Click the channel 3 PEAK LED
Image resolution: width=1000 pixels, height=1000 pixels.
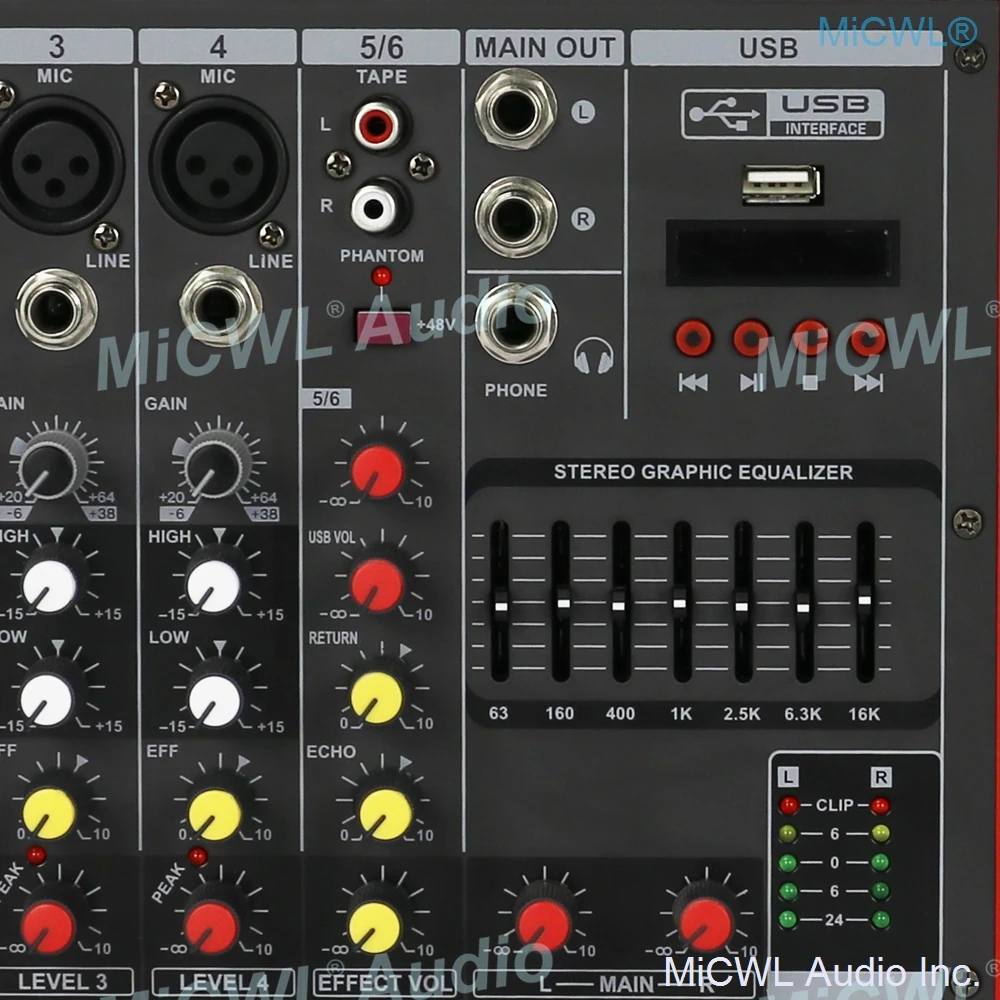36,855
